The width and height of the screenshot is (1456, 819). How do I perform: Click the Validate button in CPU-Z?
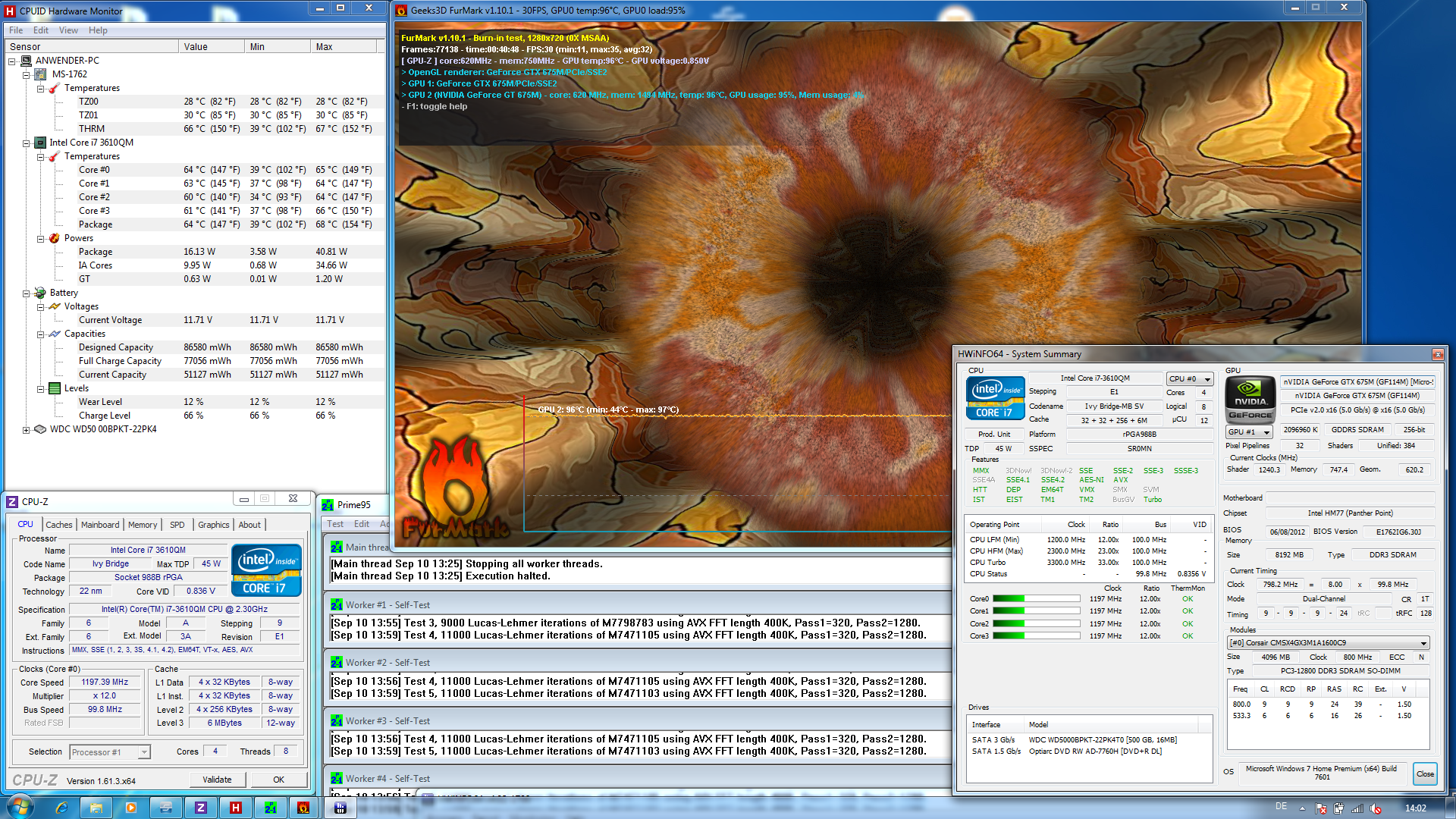[x=217, y=780]
